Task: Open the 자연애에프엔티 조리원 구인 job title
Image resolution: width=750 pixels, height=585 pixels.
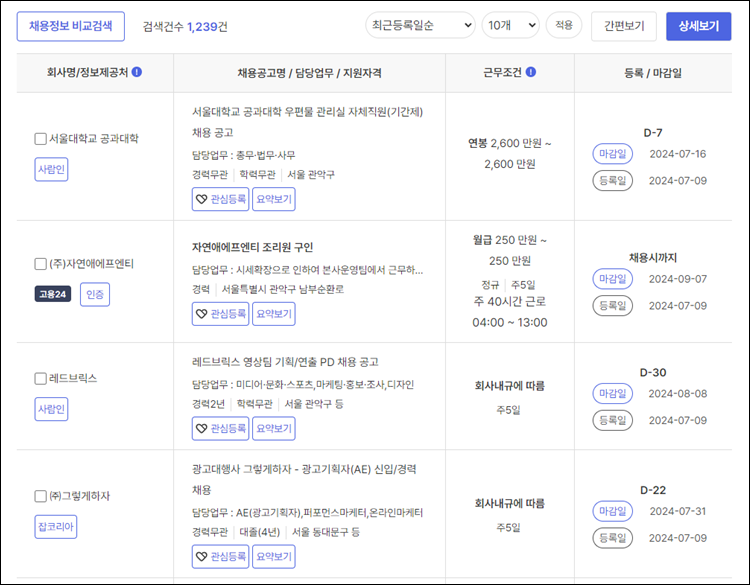Action: tap(253, 247)
